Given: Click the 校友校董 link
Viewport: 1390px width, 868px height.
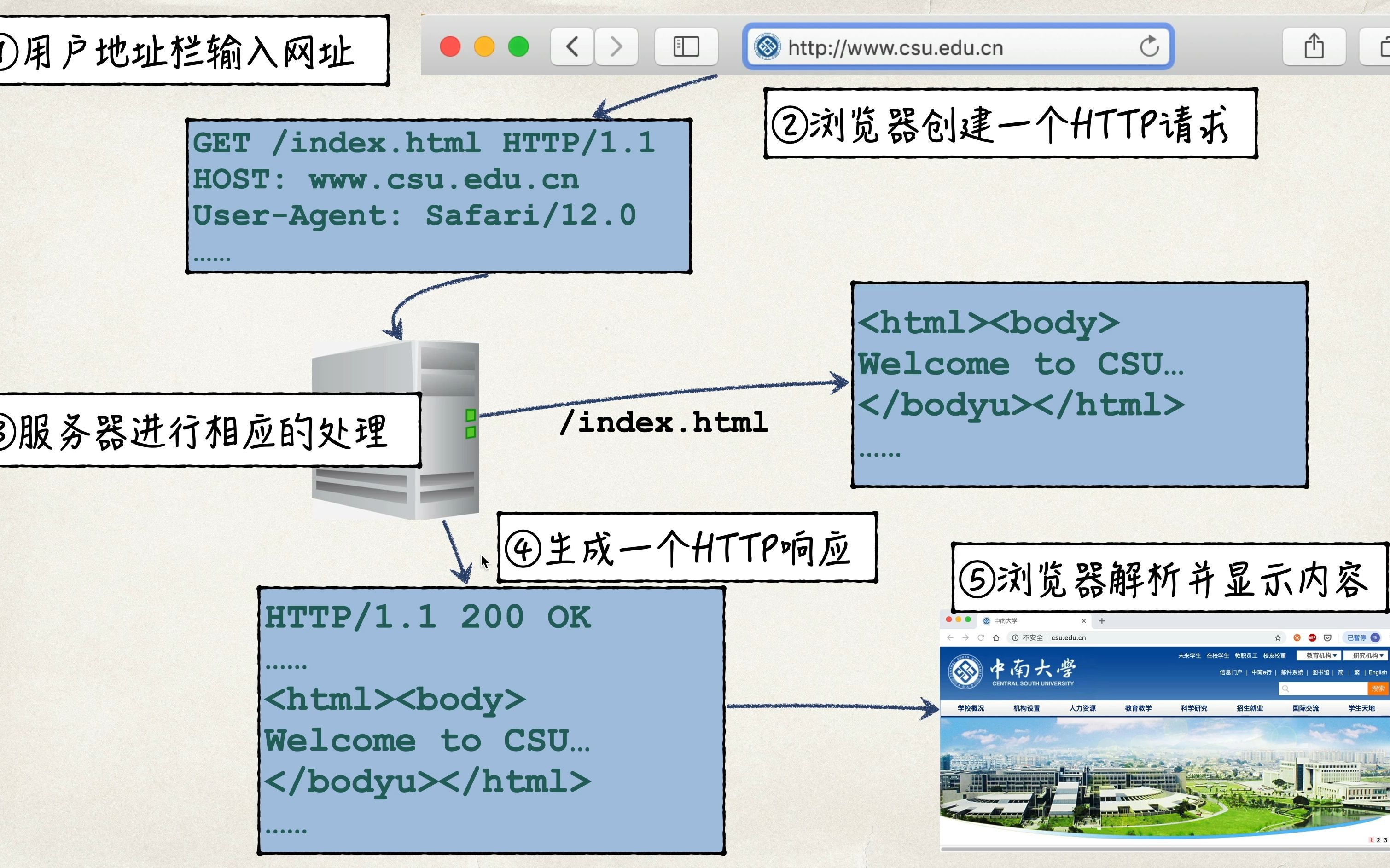Looking at the screenshot, I should point(1274,655).
